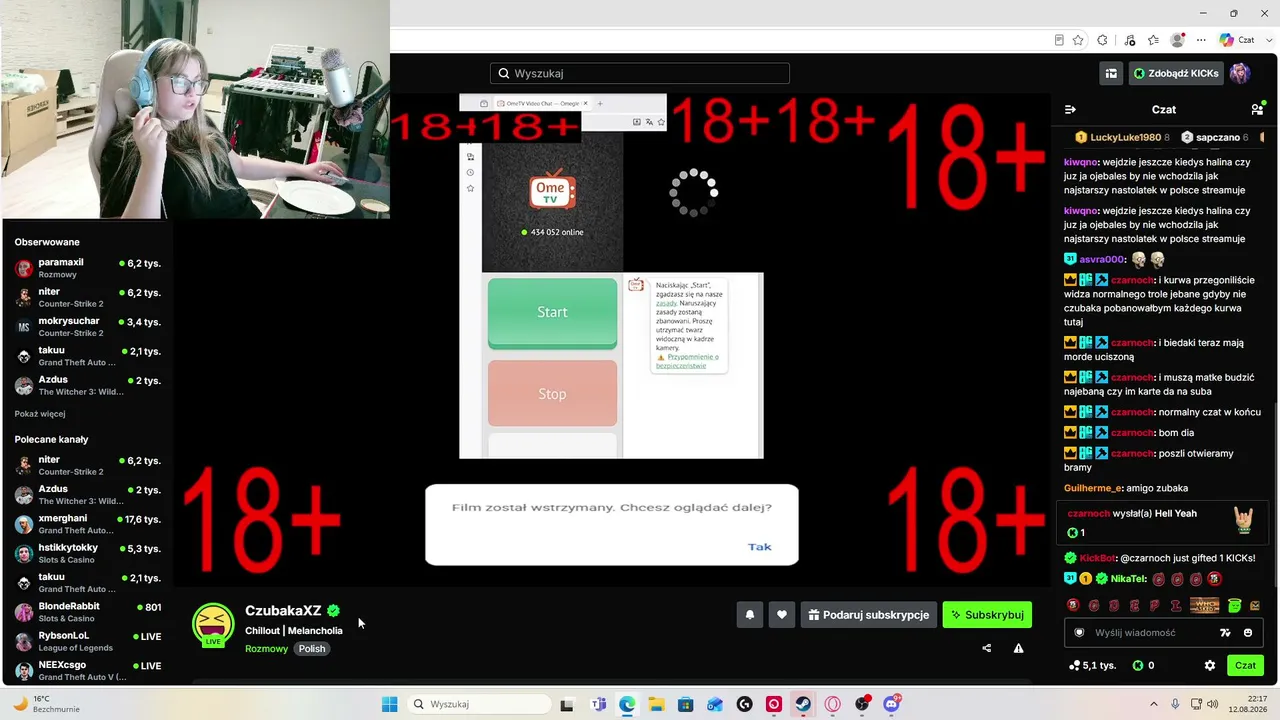This screenshot has height=720, width=1280.
Task: Click Podaruj subskrypcje gift button
Action: click(867, 615)
